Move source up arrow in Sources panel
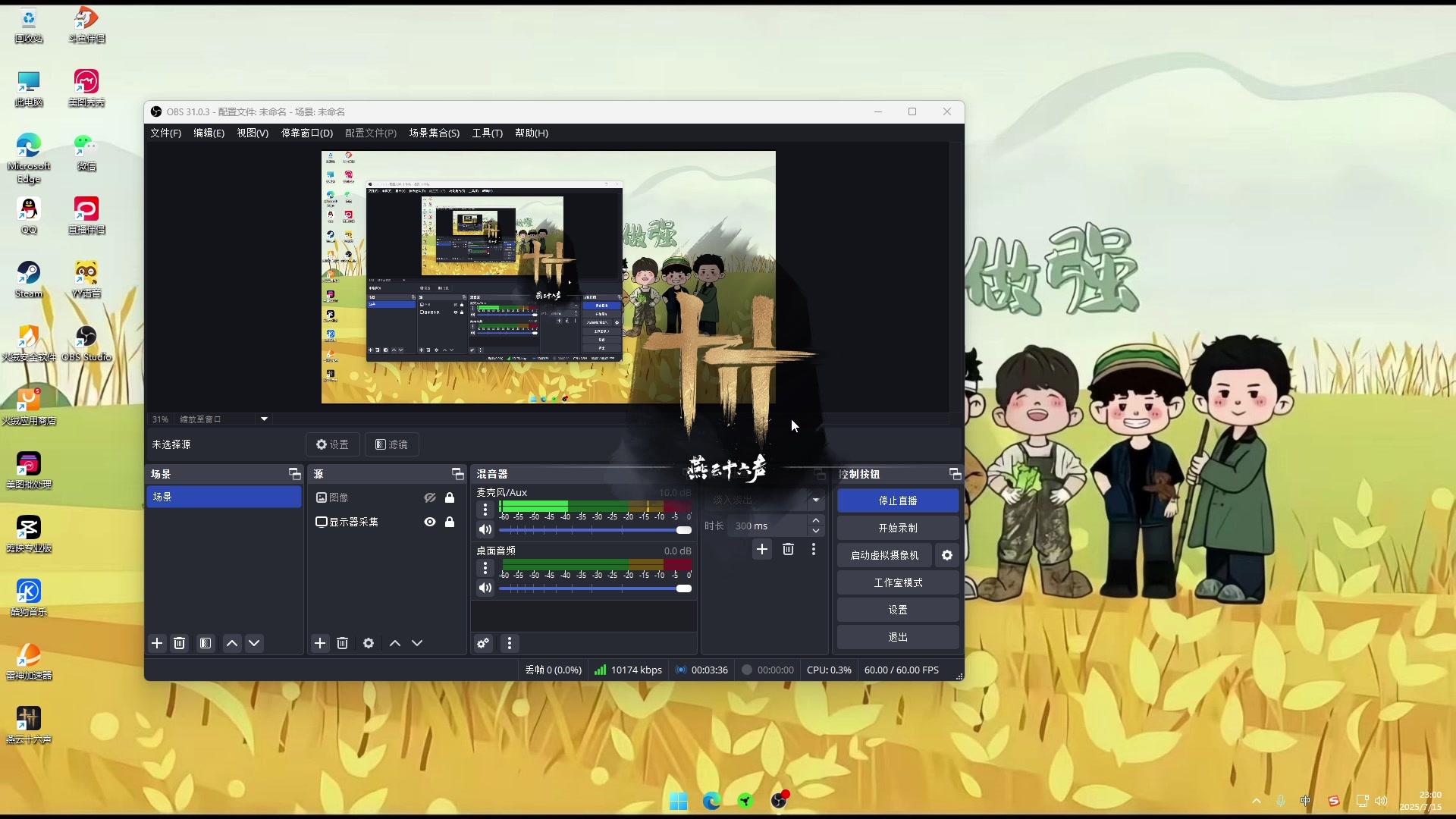 (395, 643)
